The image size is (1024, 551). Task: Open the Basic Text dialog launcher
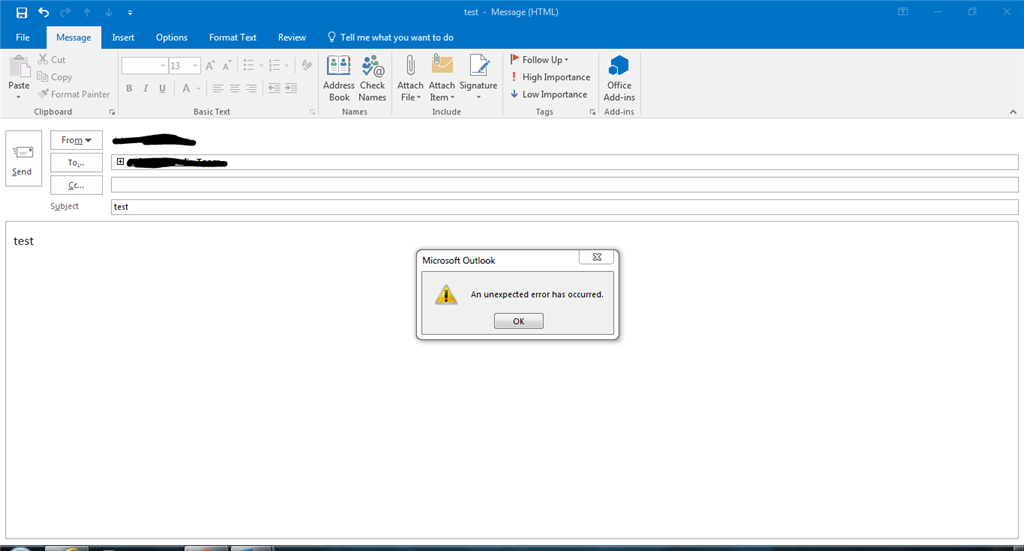point(312,112)
